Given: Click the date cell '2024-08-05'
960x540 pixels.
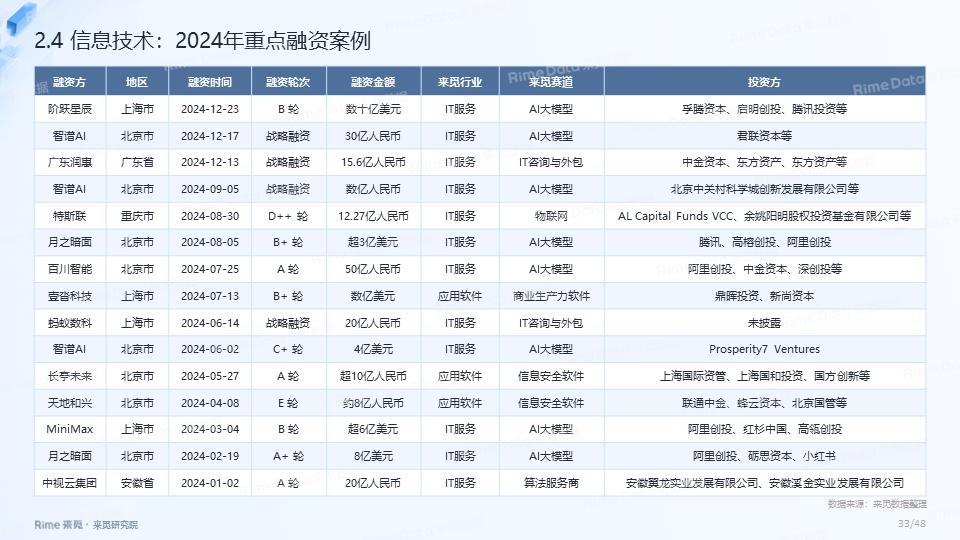Looking at the screenshot, I should pos(210,242).
